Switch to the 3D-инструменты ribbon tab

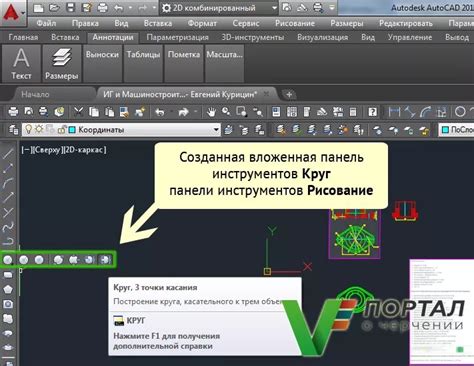(253, 37)
